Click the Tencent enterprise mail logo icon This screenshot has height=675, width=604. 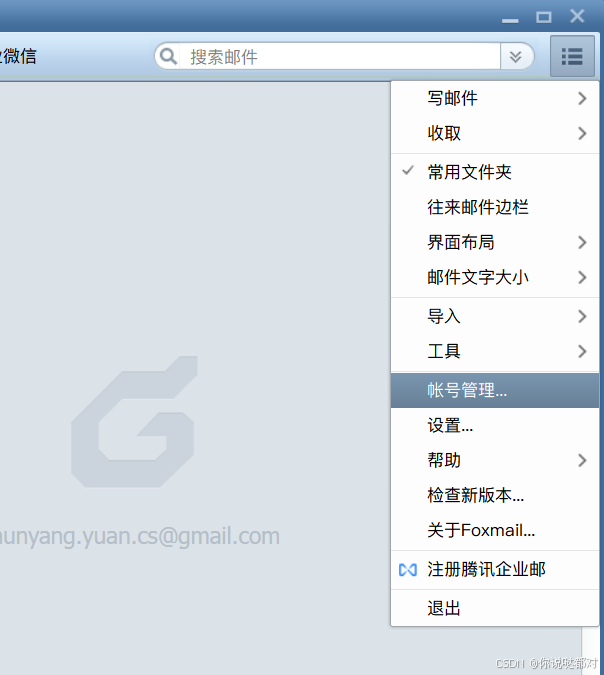click(x=407, y=570)
